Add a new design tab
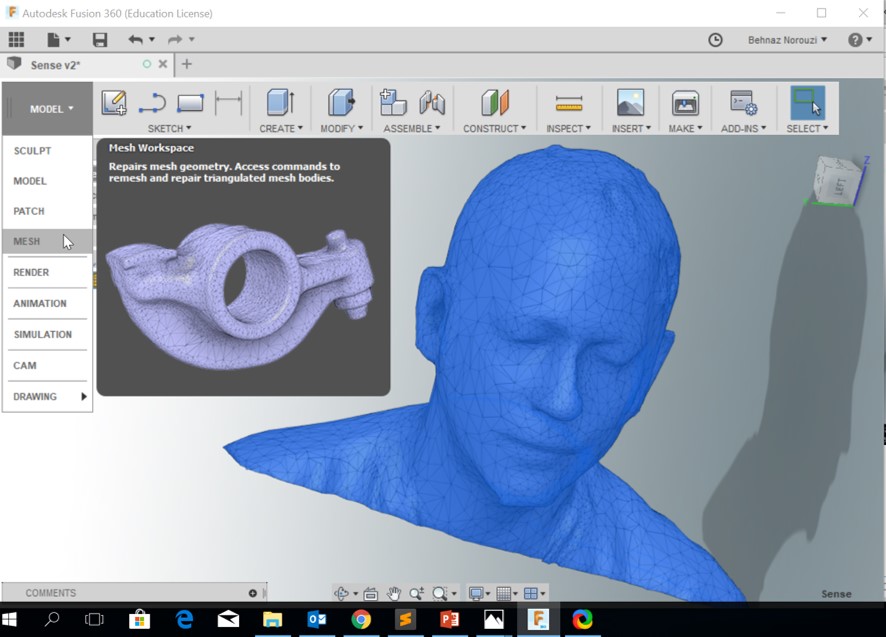This screenshot has width=886, height=637. click(186, 64)
